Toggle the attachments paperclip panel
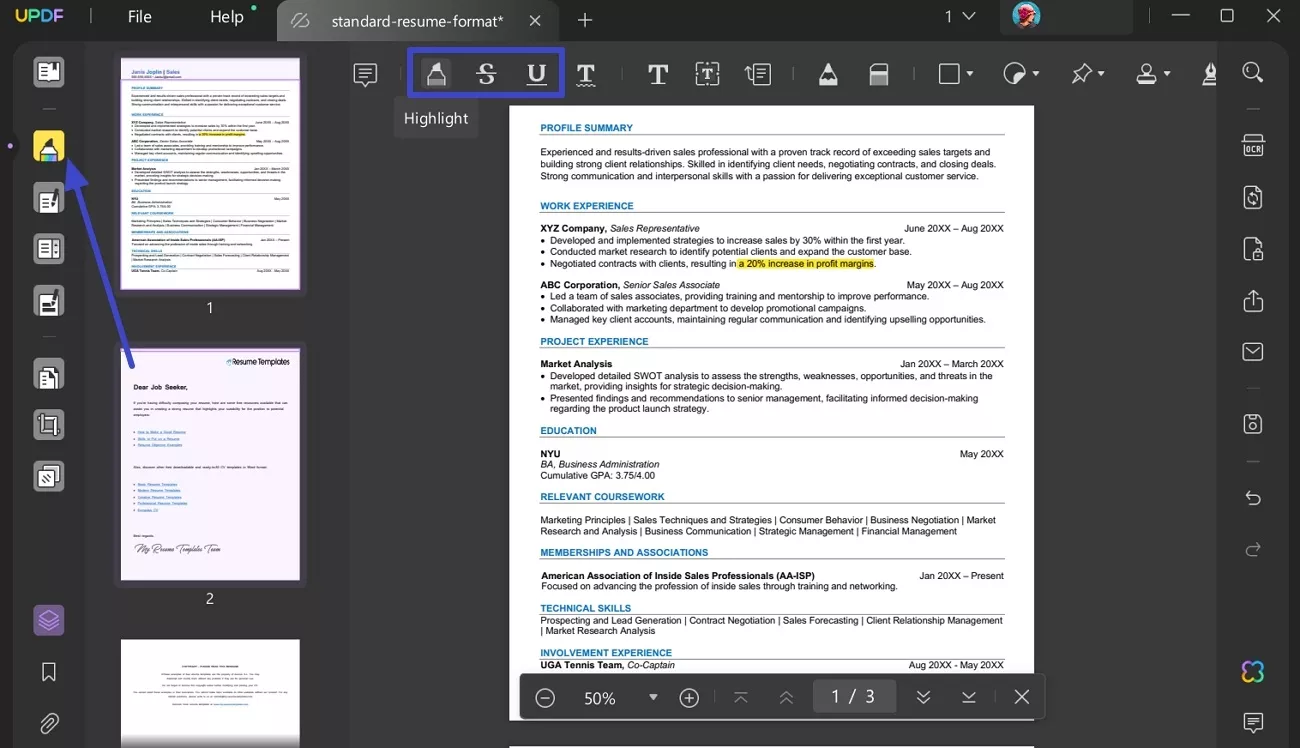1300x748 pixels. pyautogui.click(x=48, y=723)
